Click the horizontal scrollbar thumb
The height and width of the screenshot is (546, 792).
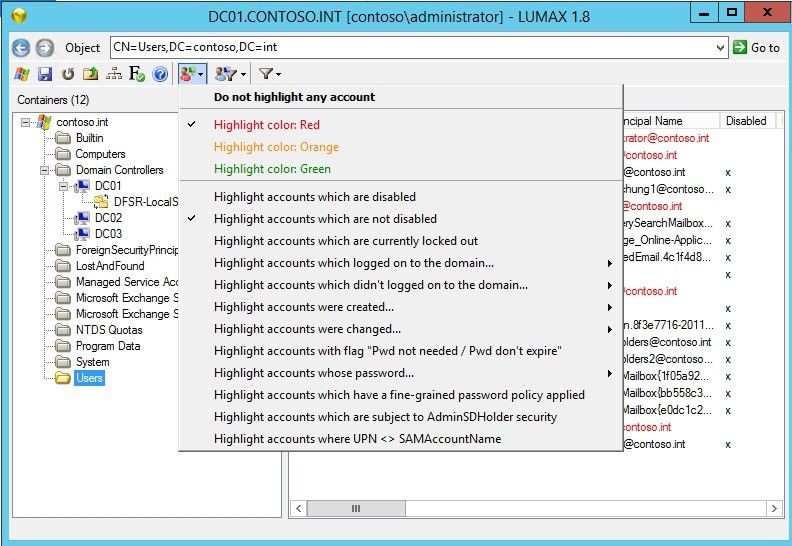356,508
